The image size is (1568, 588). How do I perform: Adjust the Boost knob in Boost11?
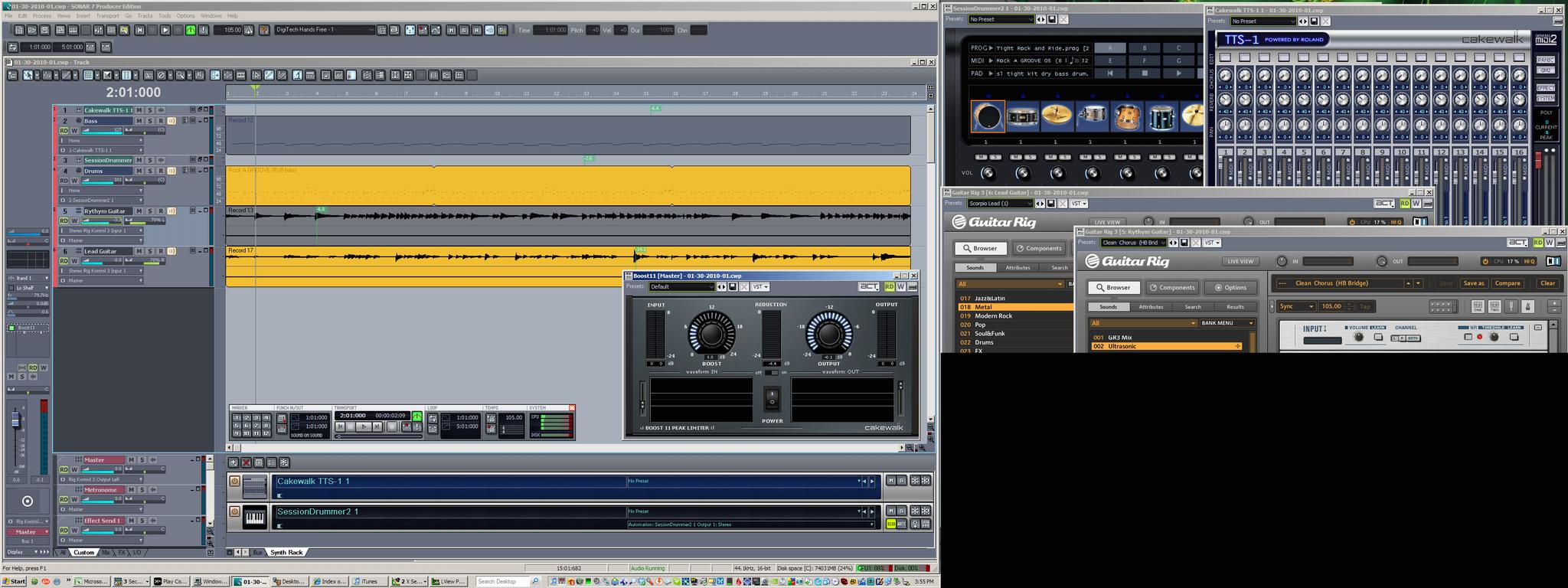(x=711, y=335)
